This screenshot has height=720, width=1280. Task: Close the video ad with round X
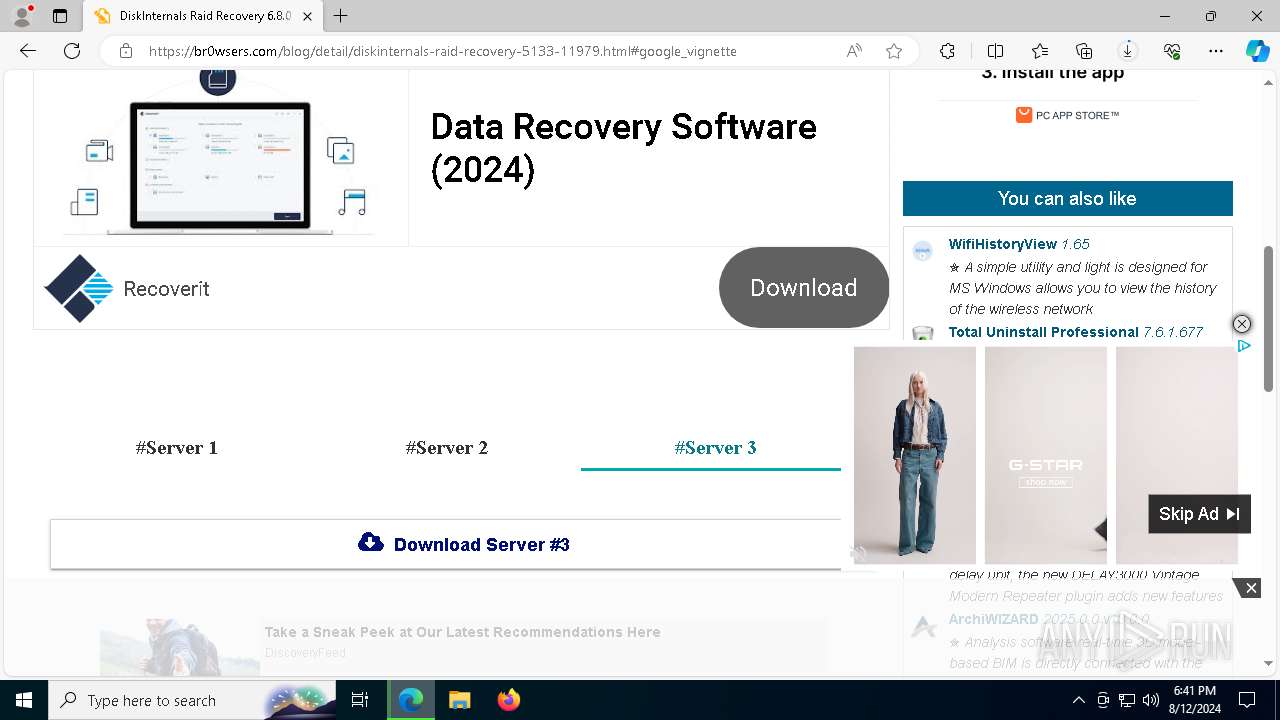point(1241,324)
